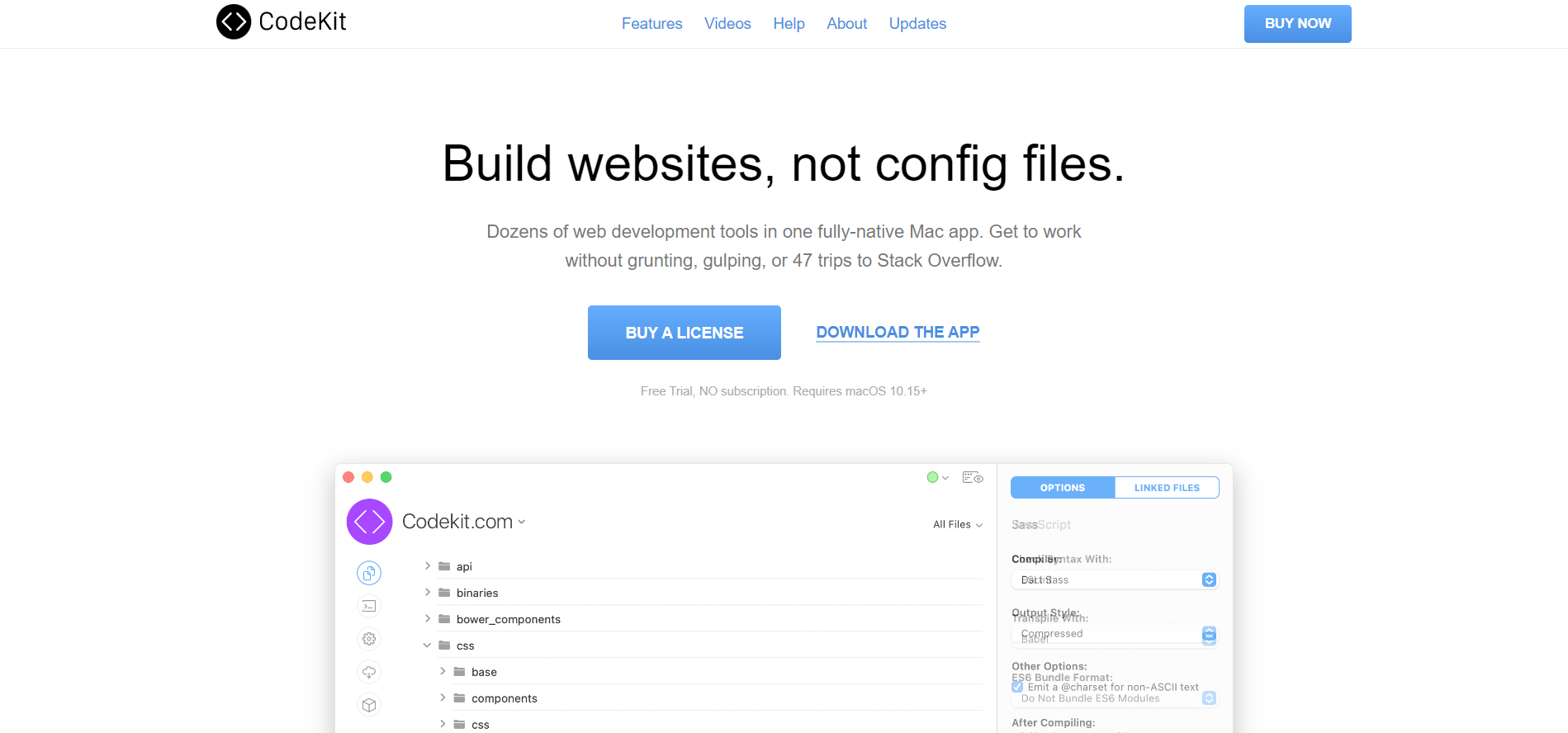Viewport: 1568px width, 733px height.
Task: Open the packages cube sidebar icon
Action: [x=369, y=705]
